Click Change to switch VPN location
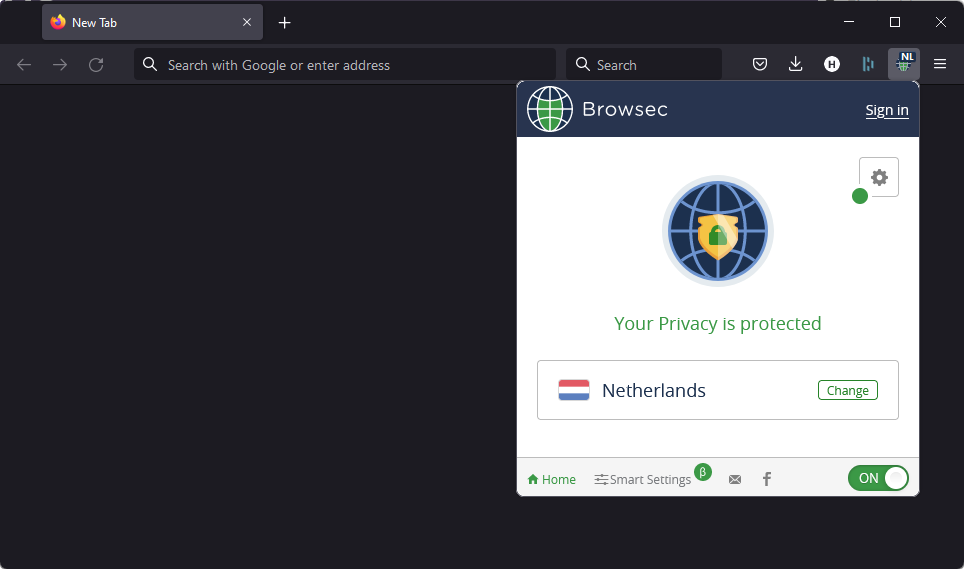Viewport: 964px width, 569px height. pyautogui.click(x=847, y=390)
